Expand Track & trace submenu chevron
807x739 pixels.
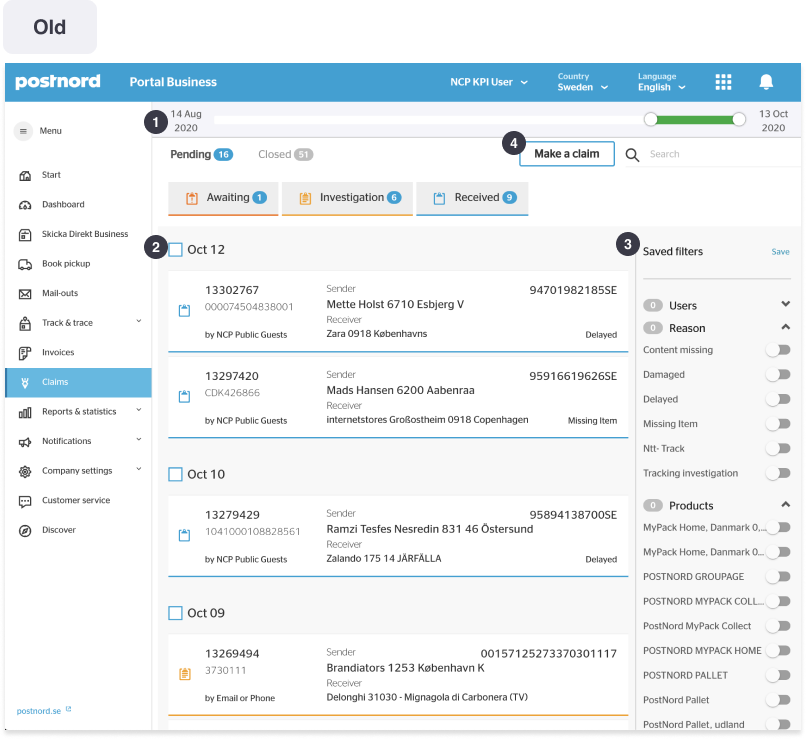[138, 322]
